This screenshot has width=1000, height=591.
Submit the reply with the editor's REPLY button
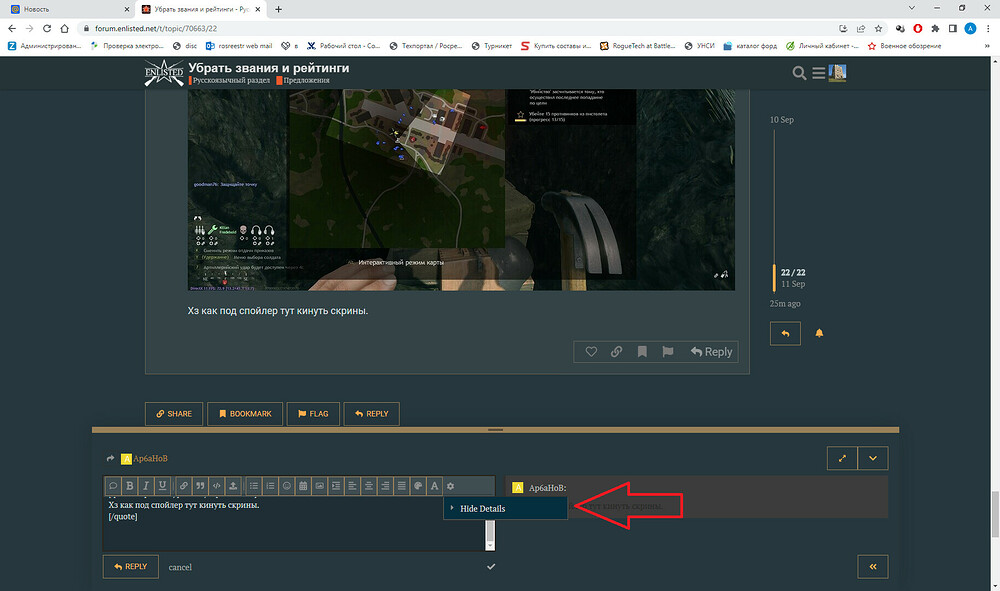[x=131, y=566]
